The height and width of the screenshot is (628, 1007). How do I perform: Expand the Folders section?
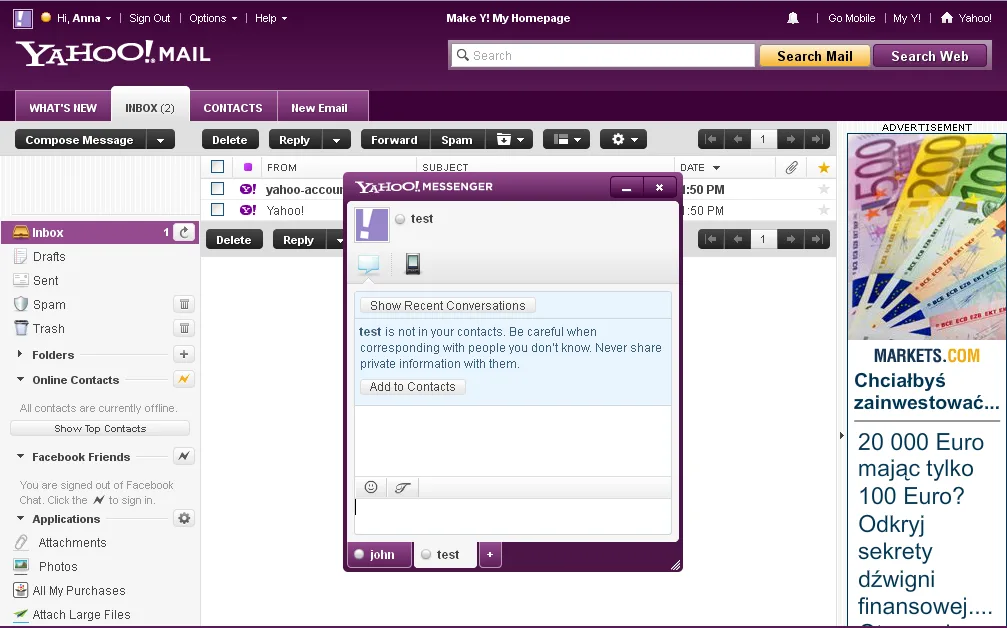[x=19, y=354]
